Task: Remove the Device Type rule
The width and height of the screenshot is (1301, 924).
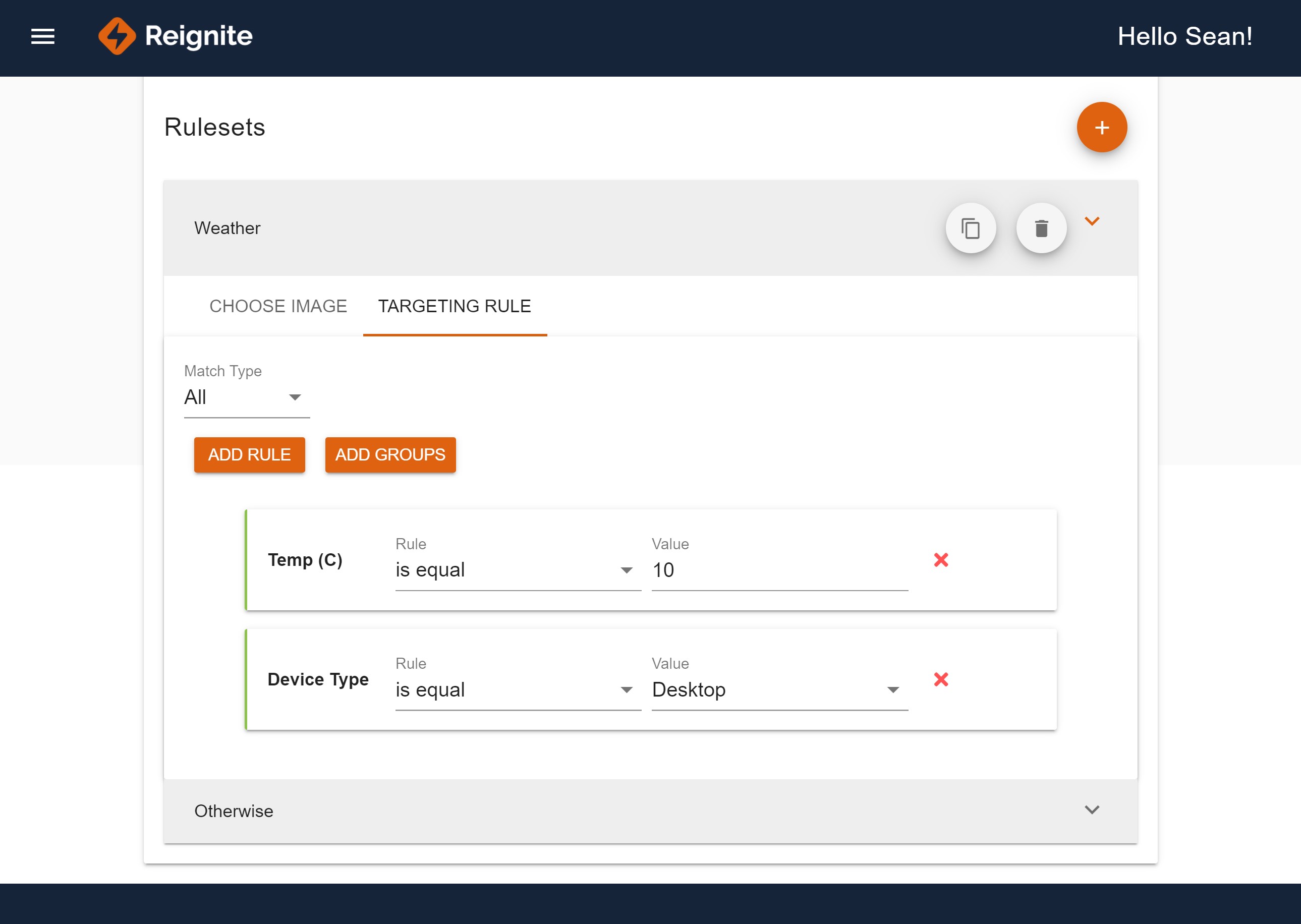Action: click(x=941, y=679)
